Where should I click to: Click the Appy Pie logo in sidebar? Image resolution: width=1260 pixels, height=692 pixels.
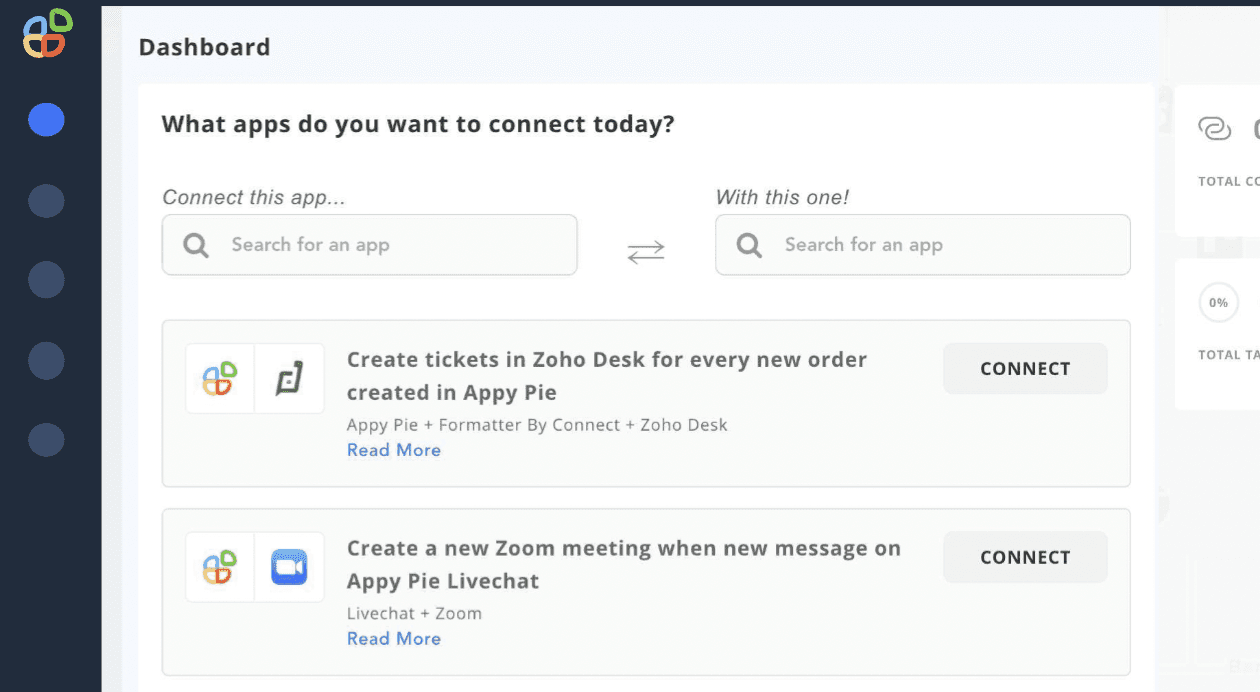tap(48, 33)
